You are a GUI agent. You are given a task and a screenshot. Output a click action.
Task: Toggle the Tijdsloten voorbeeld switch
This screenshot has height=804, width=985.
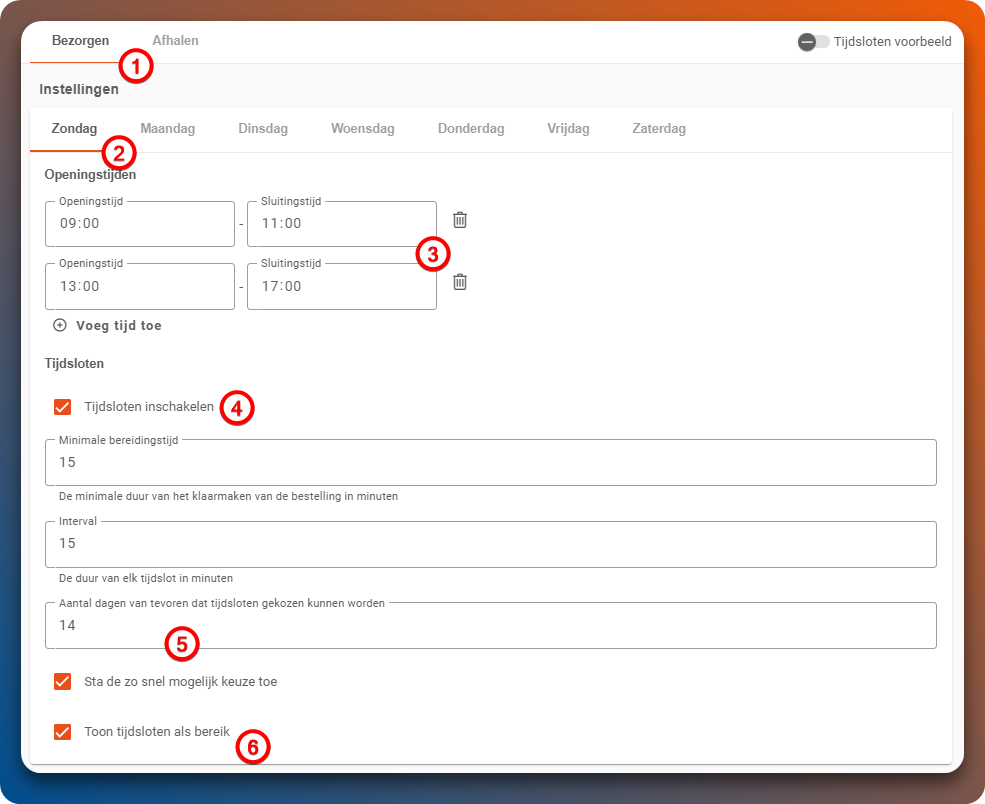(813, 42)
